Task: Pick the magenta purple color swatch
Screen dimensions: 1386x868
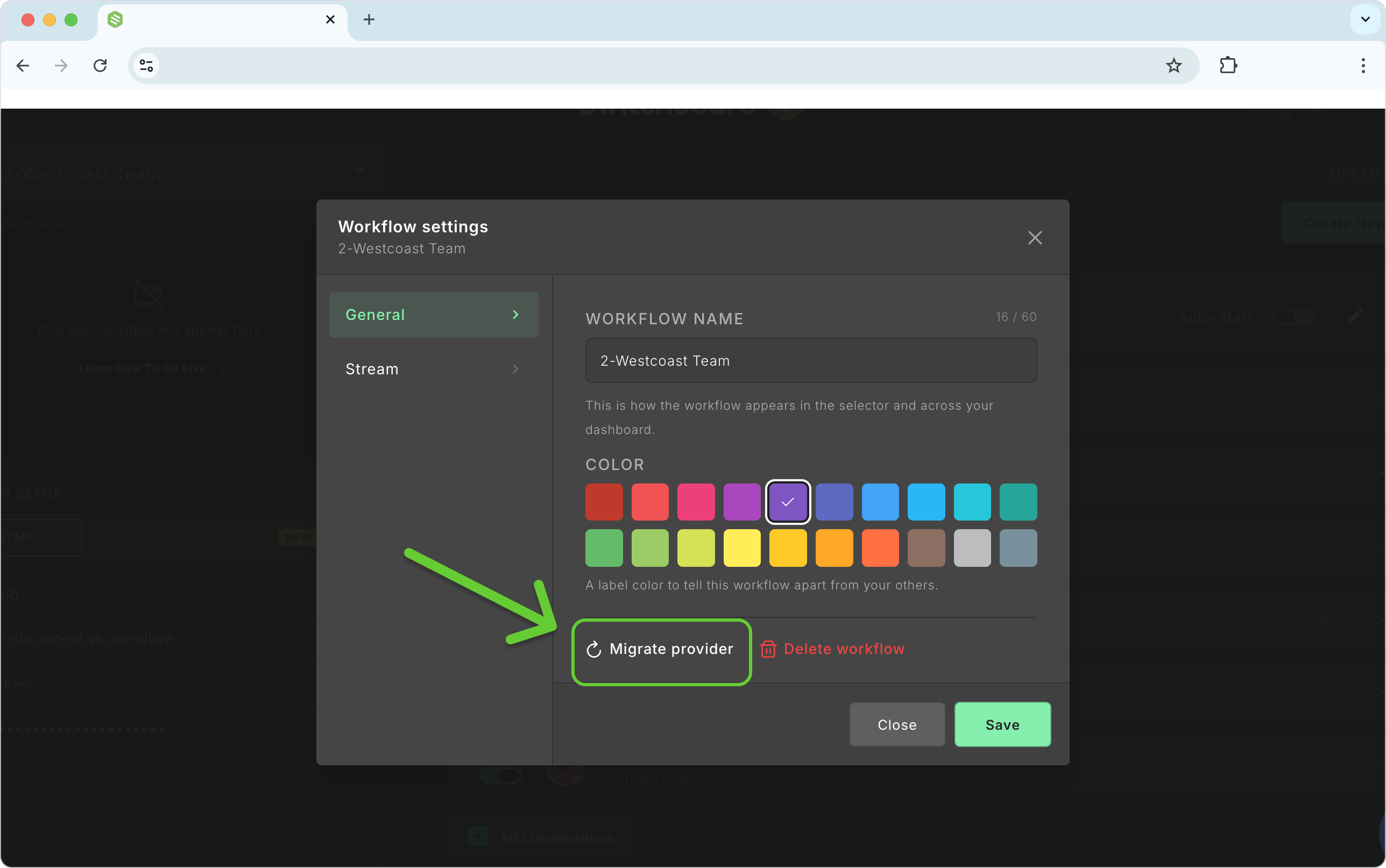Action: point(742,502)
